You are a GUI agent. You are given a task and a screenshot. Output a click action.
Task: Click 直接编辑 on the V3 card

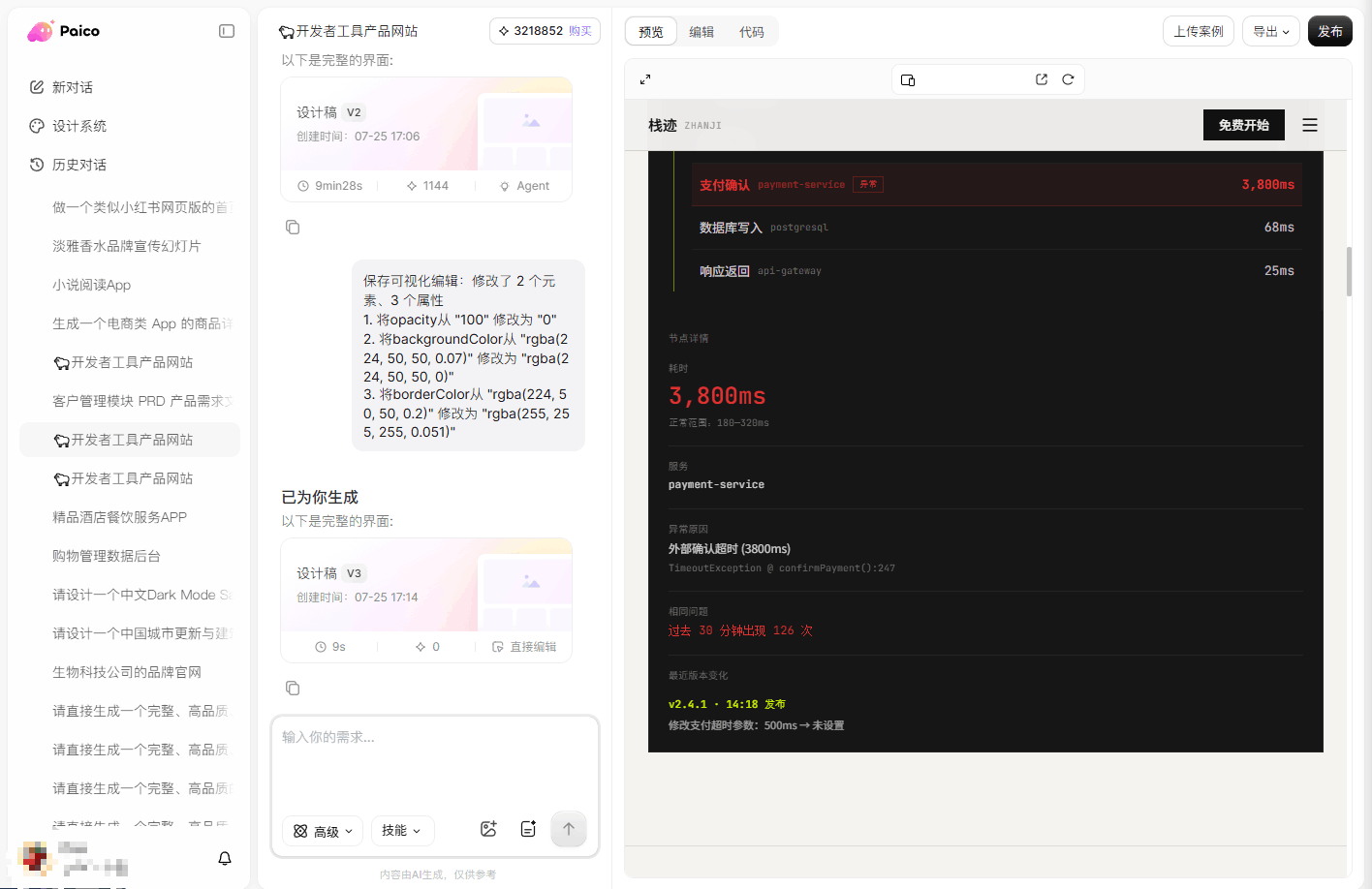[524, 647]
